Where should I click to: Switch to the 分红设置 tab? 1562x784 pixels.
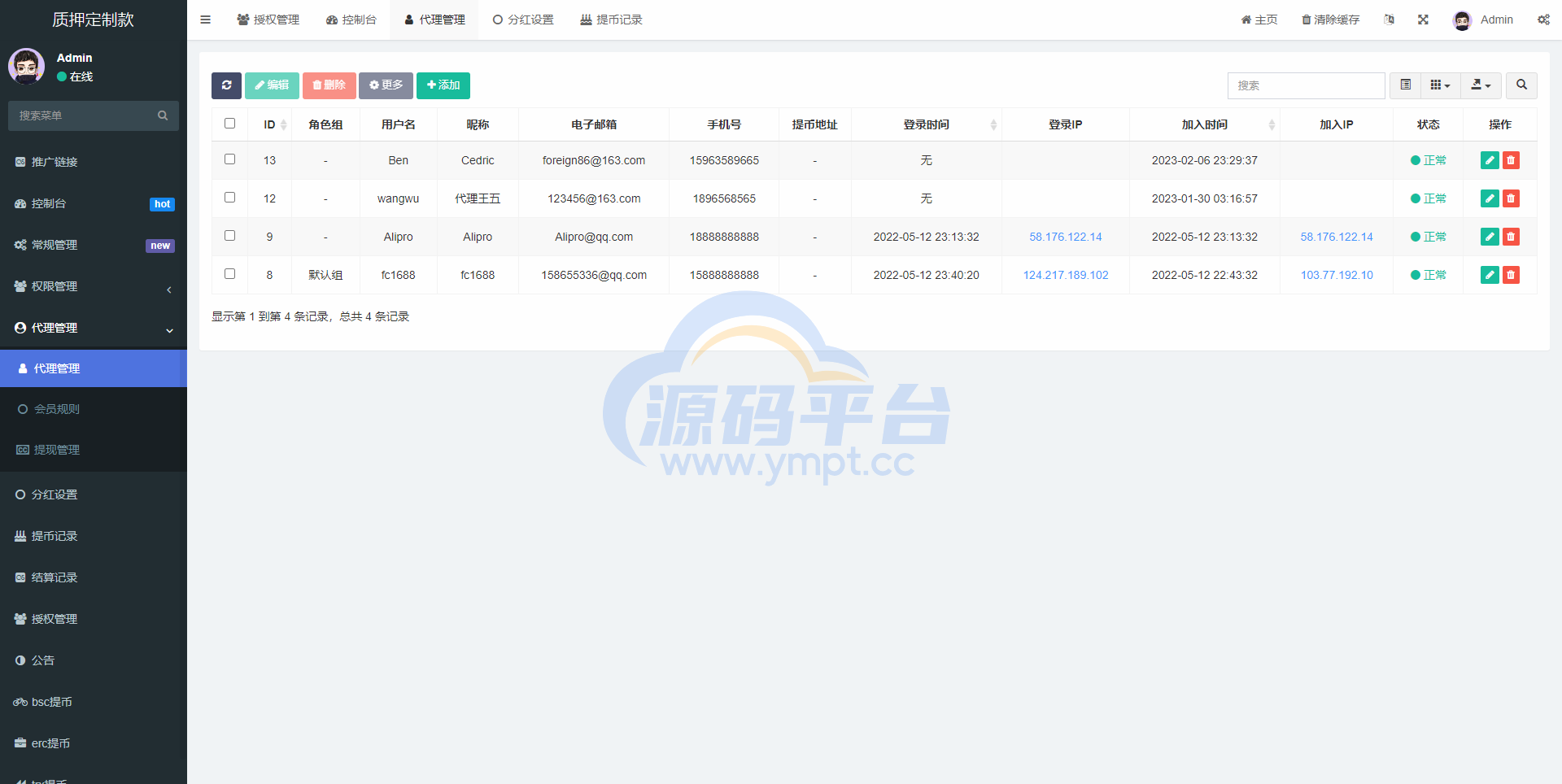[x=523, y=20]
